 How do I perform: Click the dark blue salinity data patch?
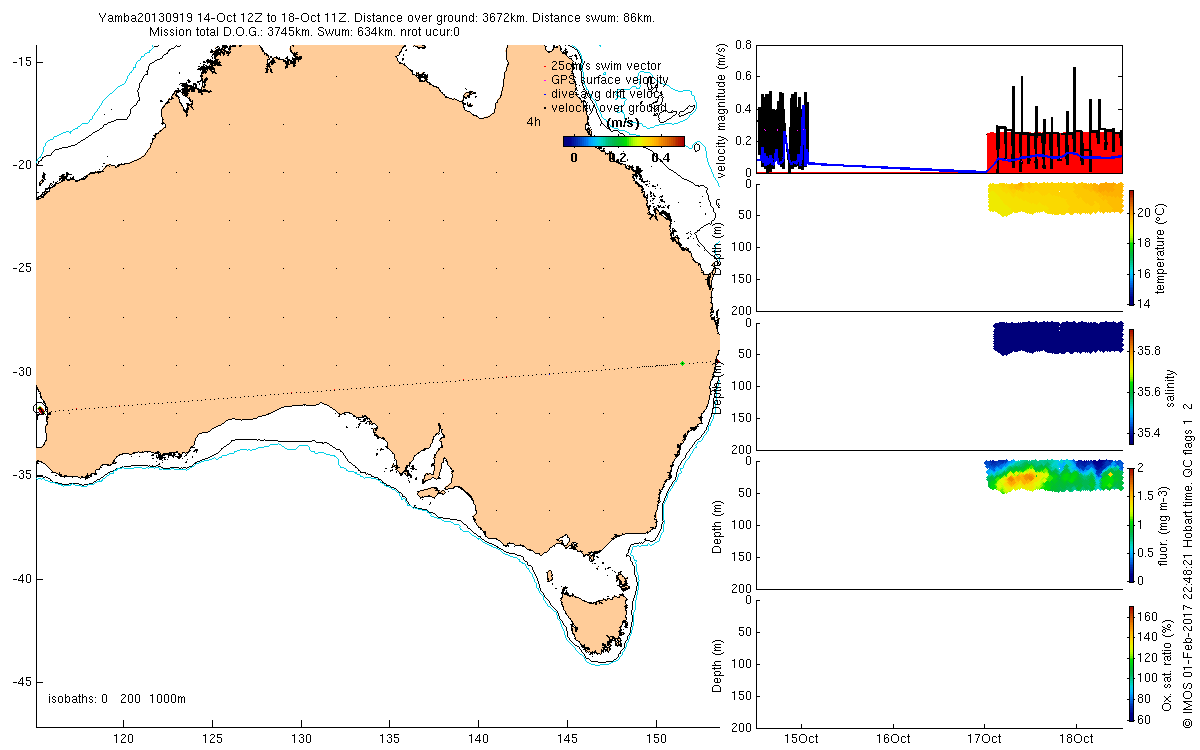(x=1058, y=337)
